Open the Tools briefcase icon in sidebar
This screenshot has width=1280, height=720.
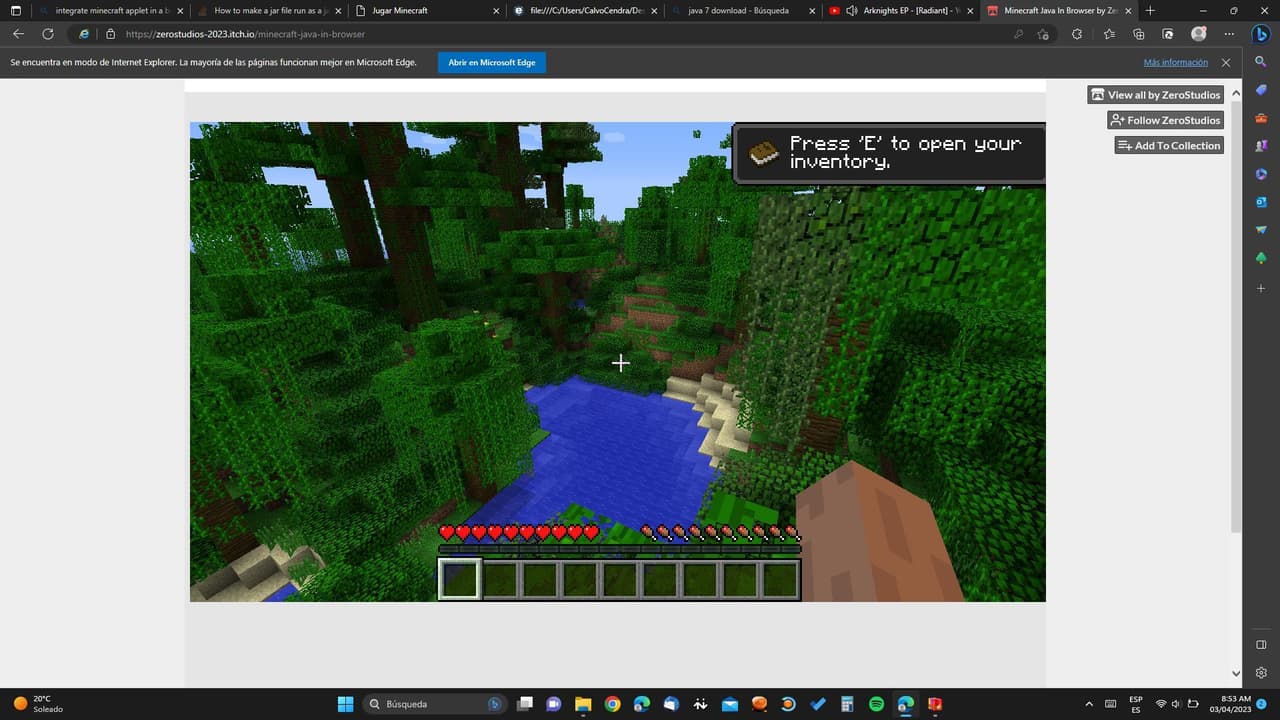1261,118
